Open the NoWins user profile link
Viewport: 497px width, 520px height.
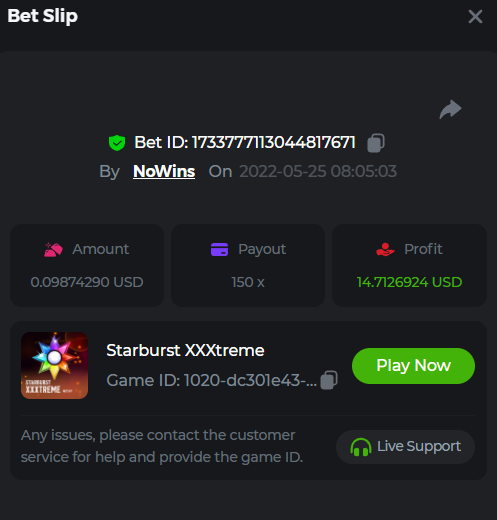click(164, 171)
